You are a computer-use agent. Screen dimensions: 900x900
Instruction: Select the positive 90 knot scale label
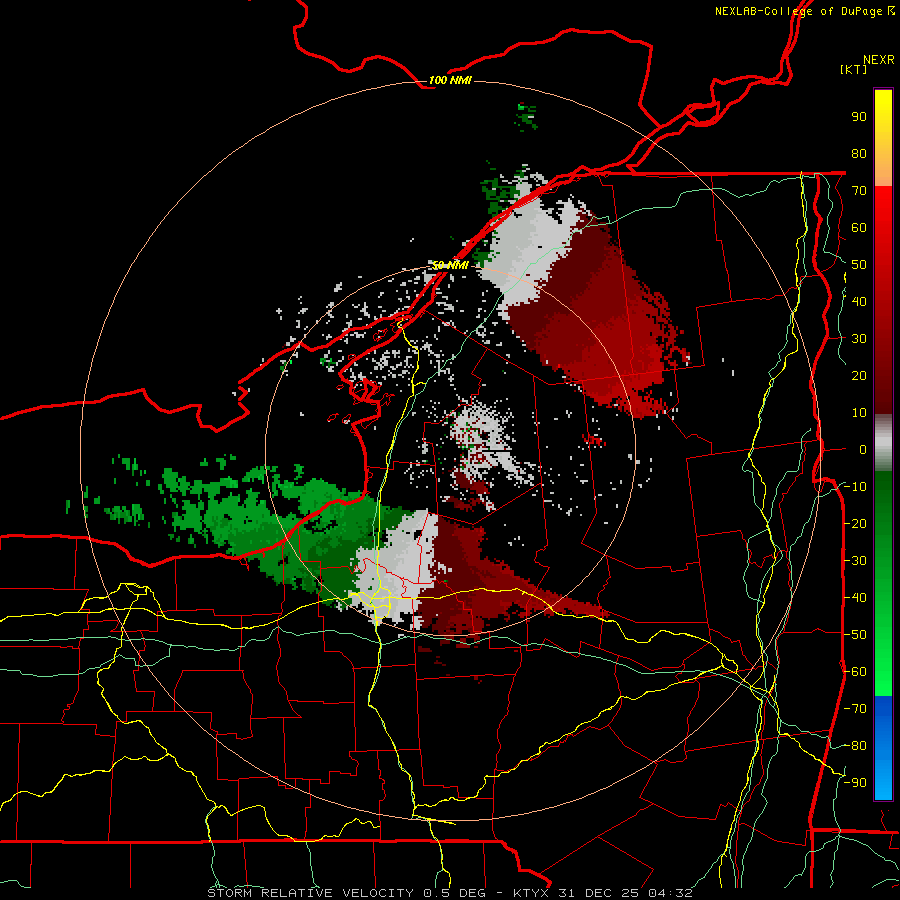[859, 117]
